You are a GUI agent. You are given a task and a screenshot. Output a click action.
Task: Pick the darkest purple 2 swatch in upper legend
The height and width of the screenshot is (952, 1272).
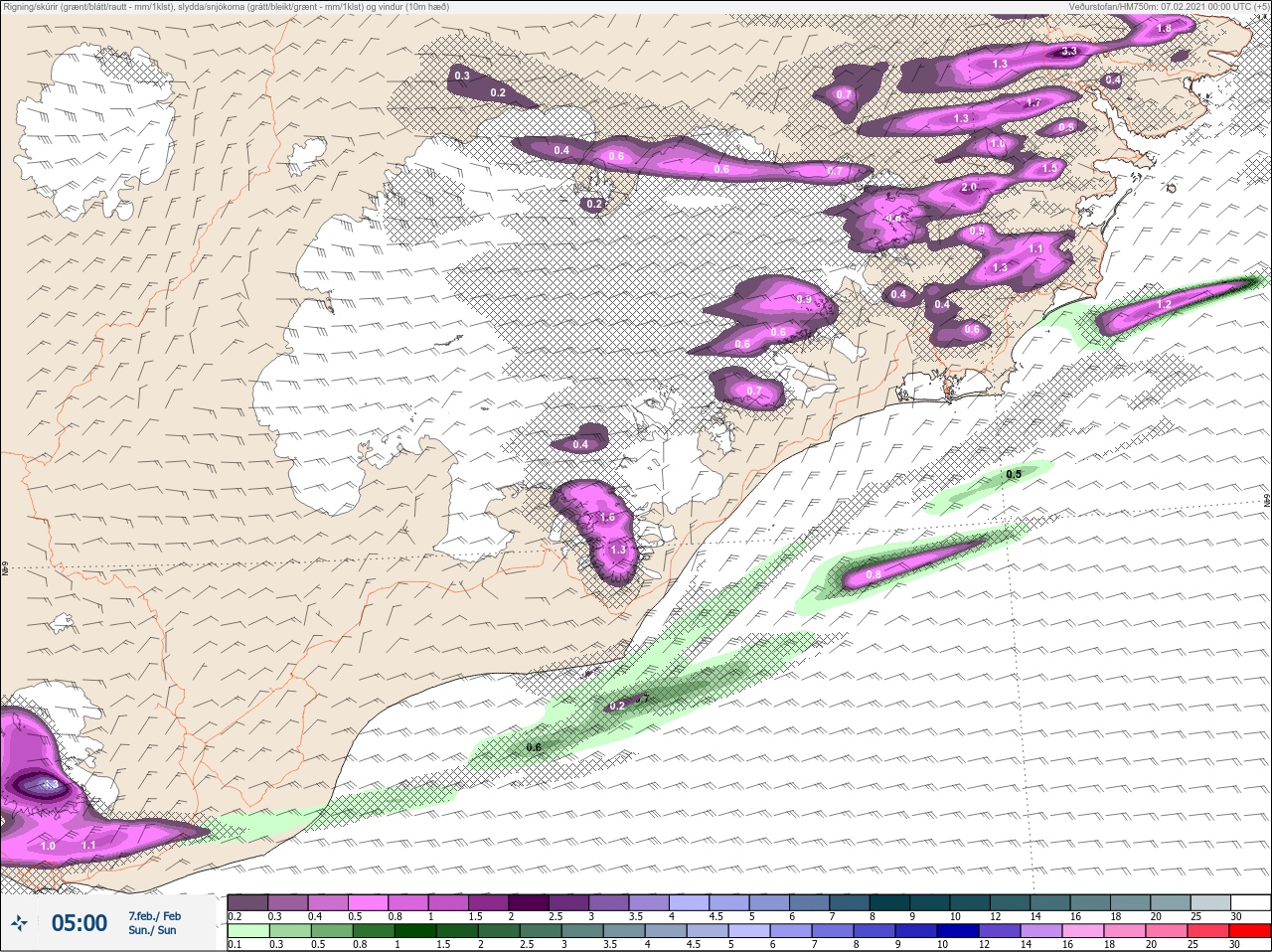(x=528, y=902)
